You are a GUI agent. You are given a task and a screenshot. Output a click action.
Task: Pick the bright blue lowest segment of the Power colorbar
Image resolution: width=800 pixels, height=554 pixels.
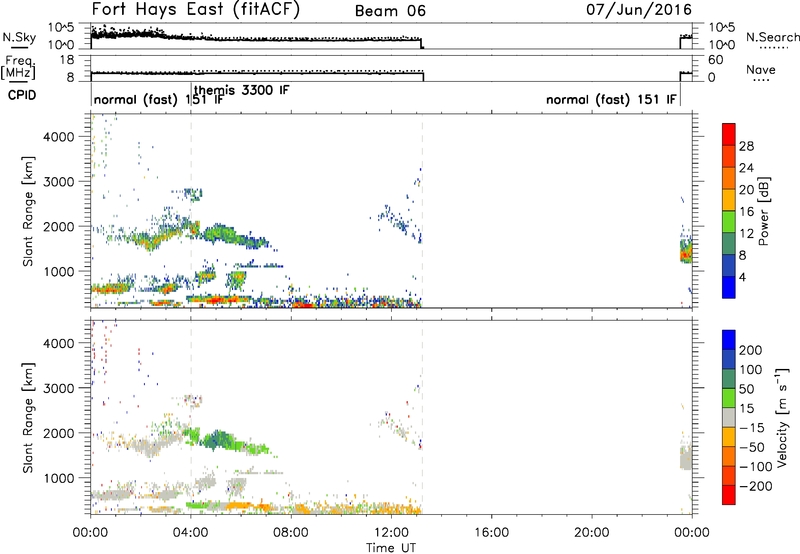tap(729, 287)
